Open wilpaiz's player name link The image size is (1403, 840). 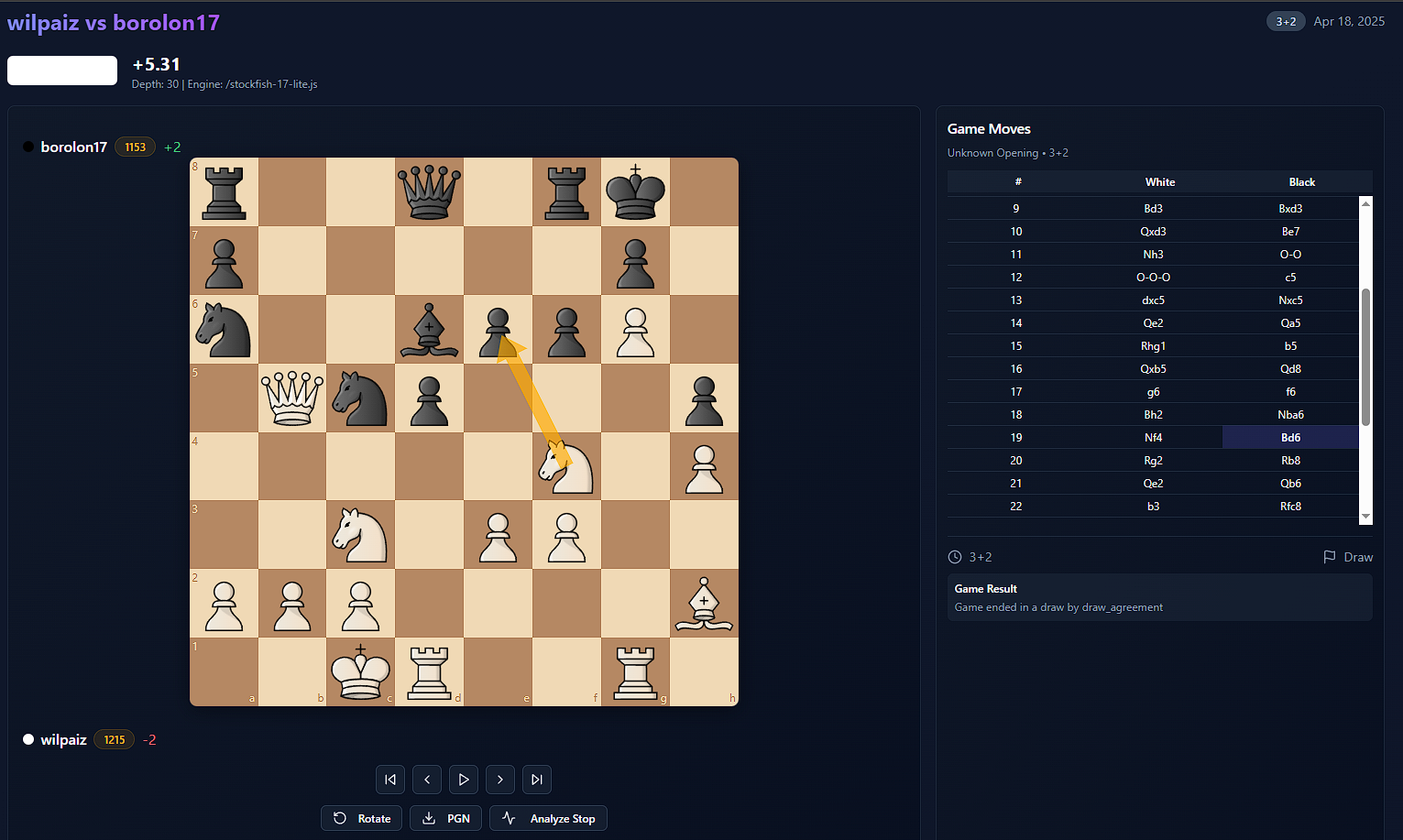coord(63,739)
